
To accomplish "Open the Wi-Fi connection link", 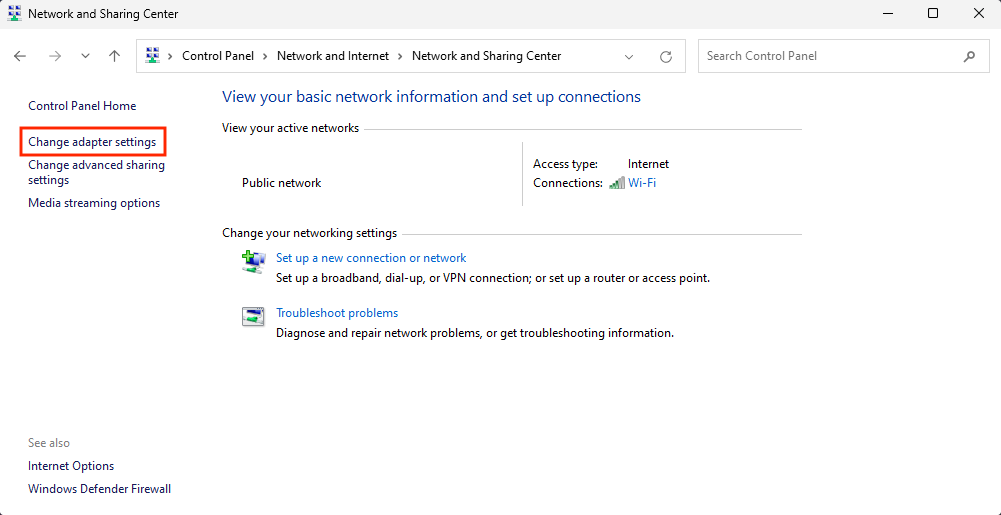I will coord(642,183).
